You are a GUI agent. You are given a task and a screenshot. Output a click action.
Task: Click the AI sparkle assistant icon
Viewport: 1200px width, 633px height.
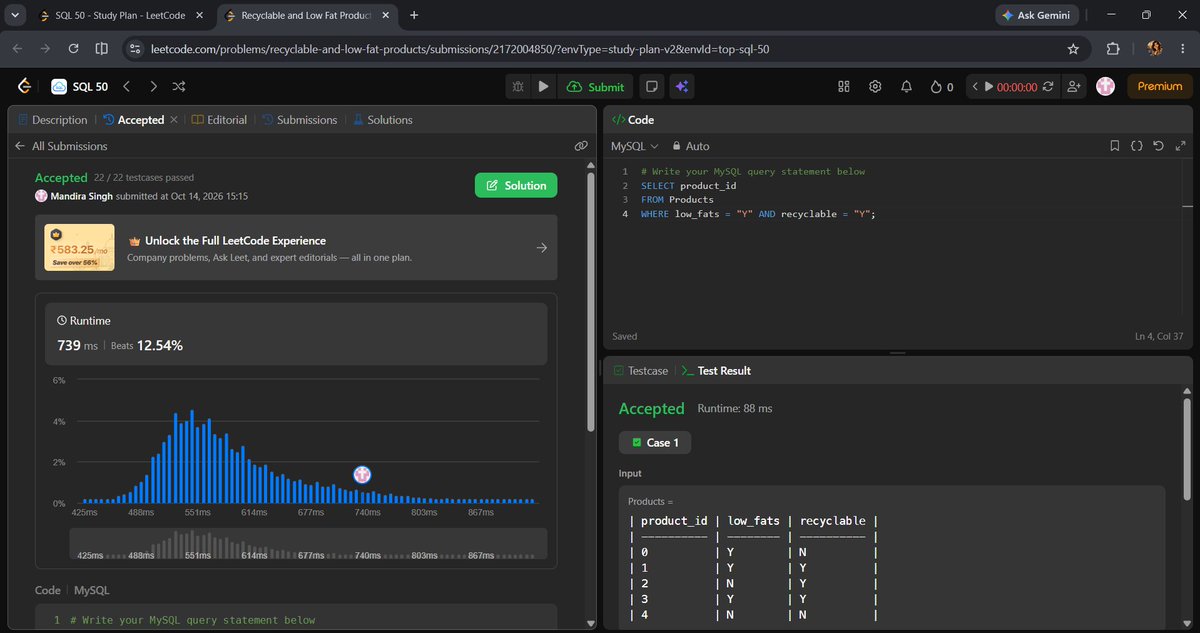coord(682,87)
